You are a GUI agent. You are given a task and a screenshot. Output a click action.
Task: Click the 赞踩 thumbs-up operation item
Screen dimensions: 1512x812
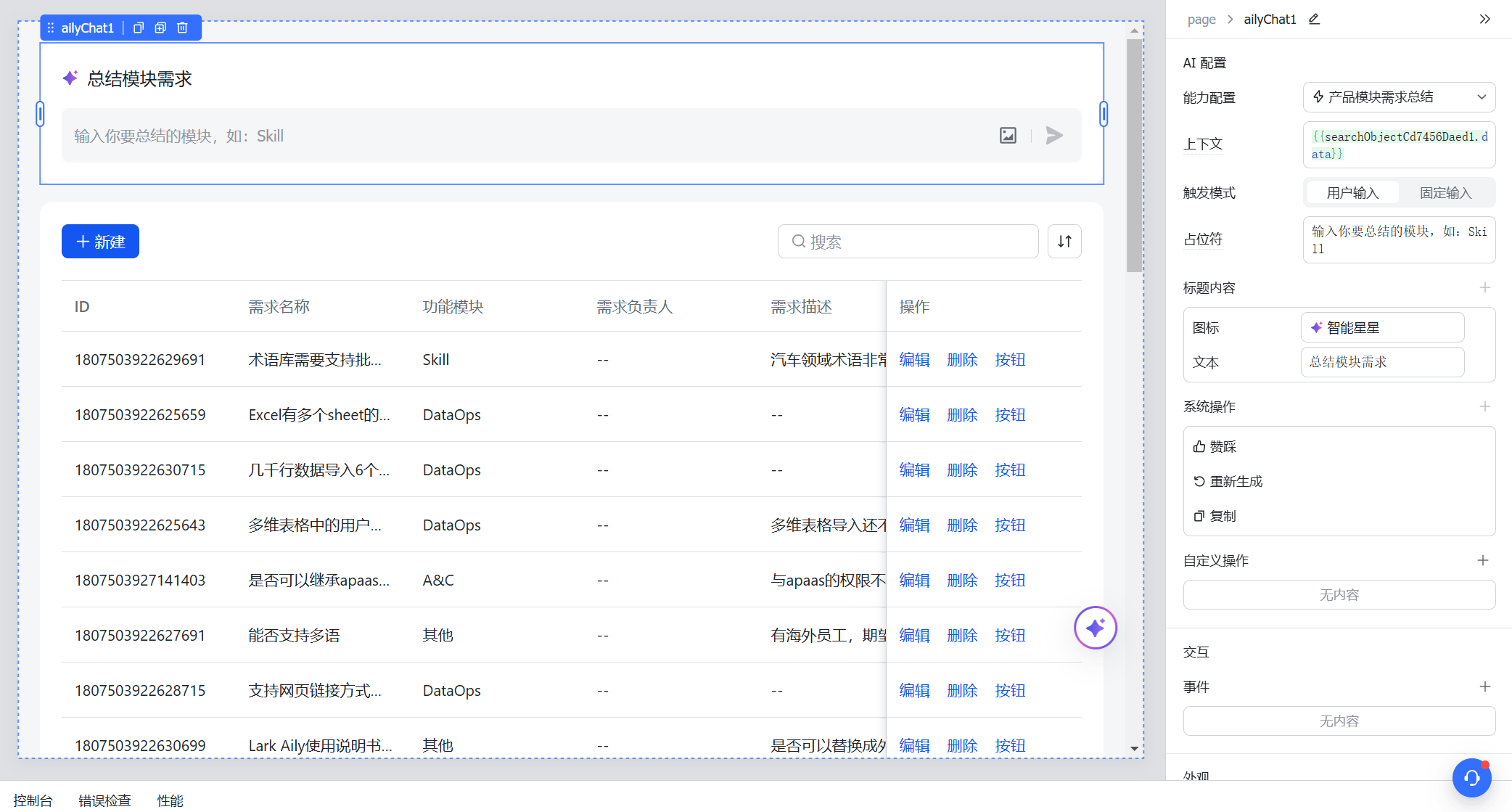1215,446
